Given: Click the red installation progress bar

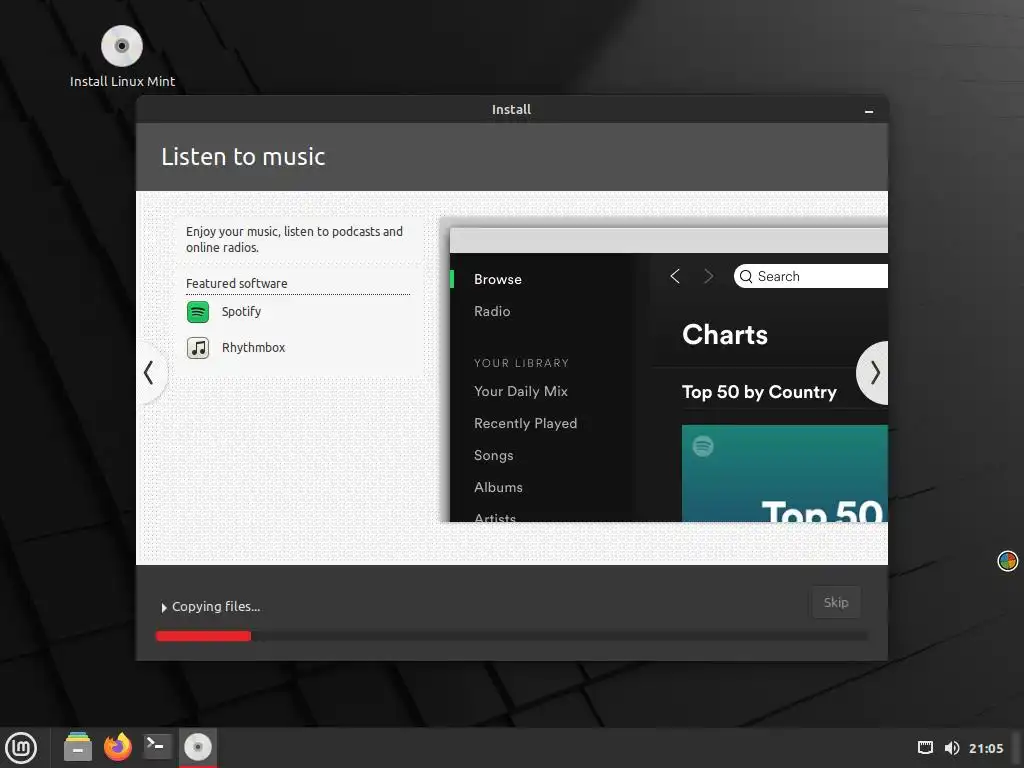Looking at the screenshot, I should [203, 636].
